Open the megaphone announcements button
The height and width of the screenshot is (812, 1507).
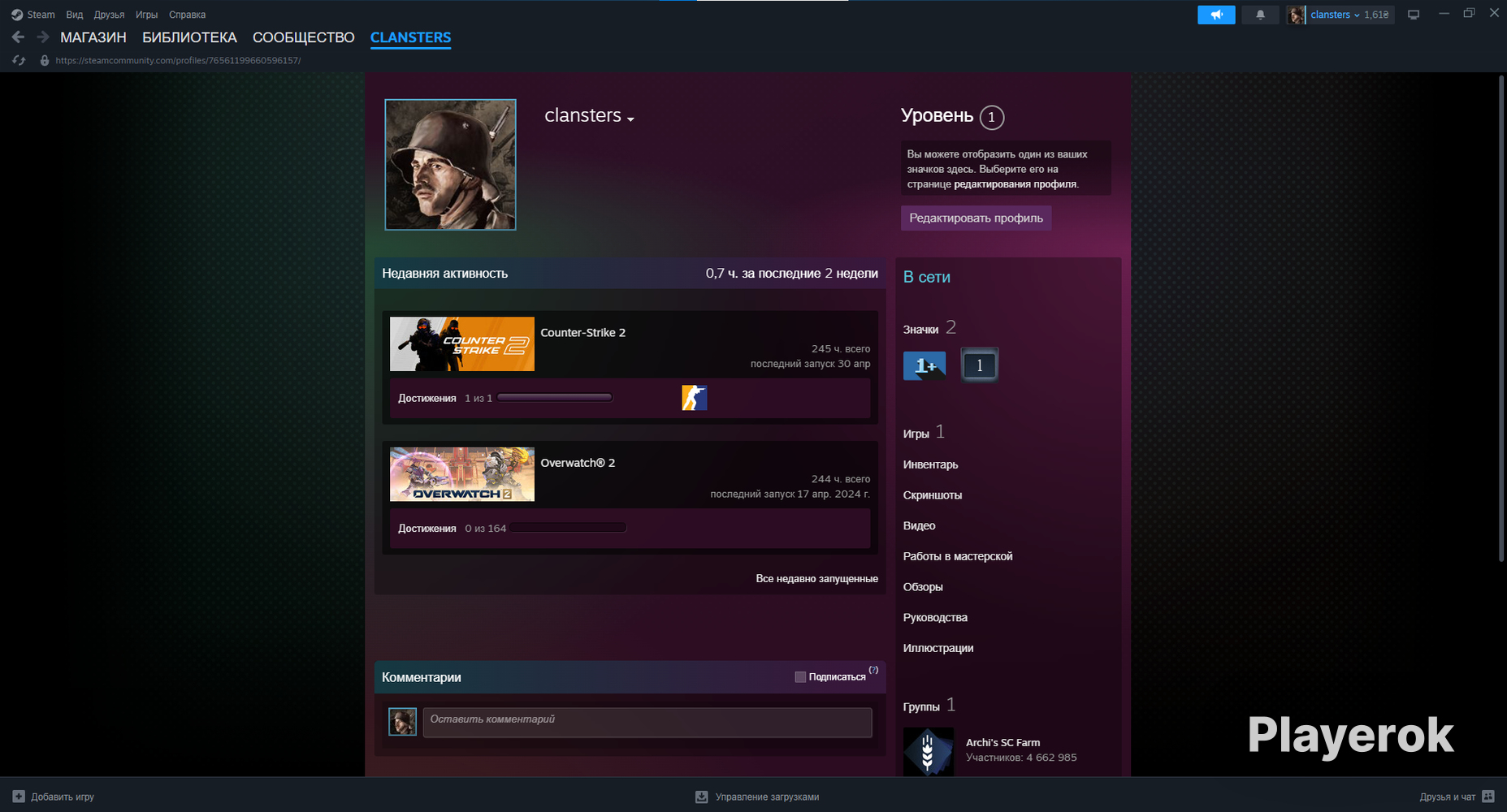click(x=1216, y=15)
